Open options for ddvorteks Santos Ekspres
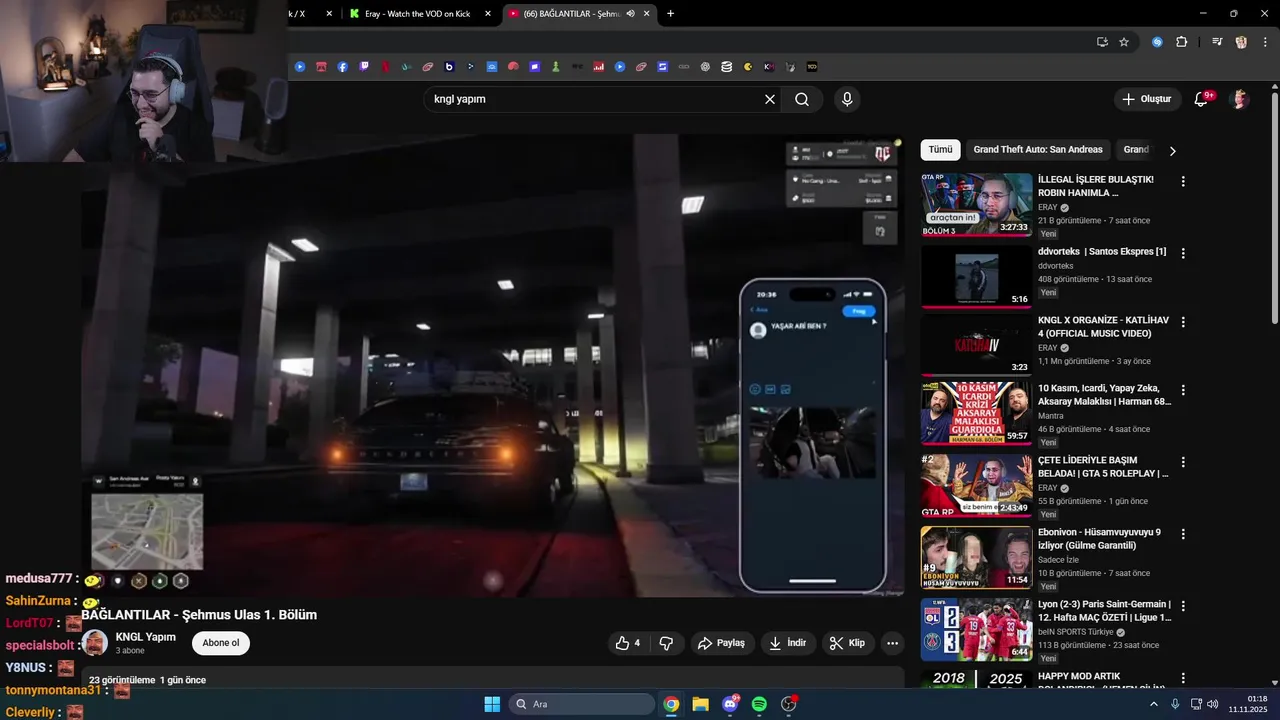The width and height of the screenshot is (1280, 720). click(x=1183, y=254)
